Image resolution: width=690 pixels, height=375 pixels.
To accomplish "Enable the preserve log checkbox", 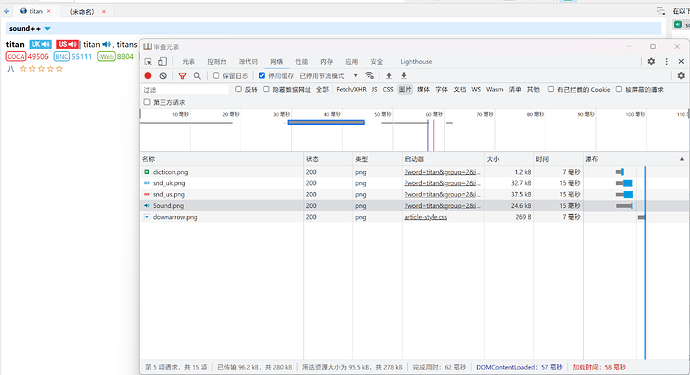I will [x=216, y=76].
